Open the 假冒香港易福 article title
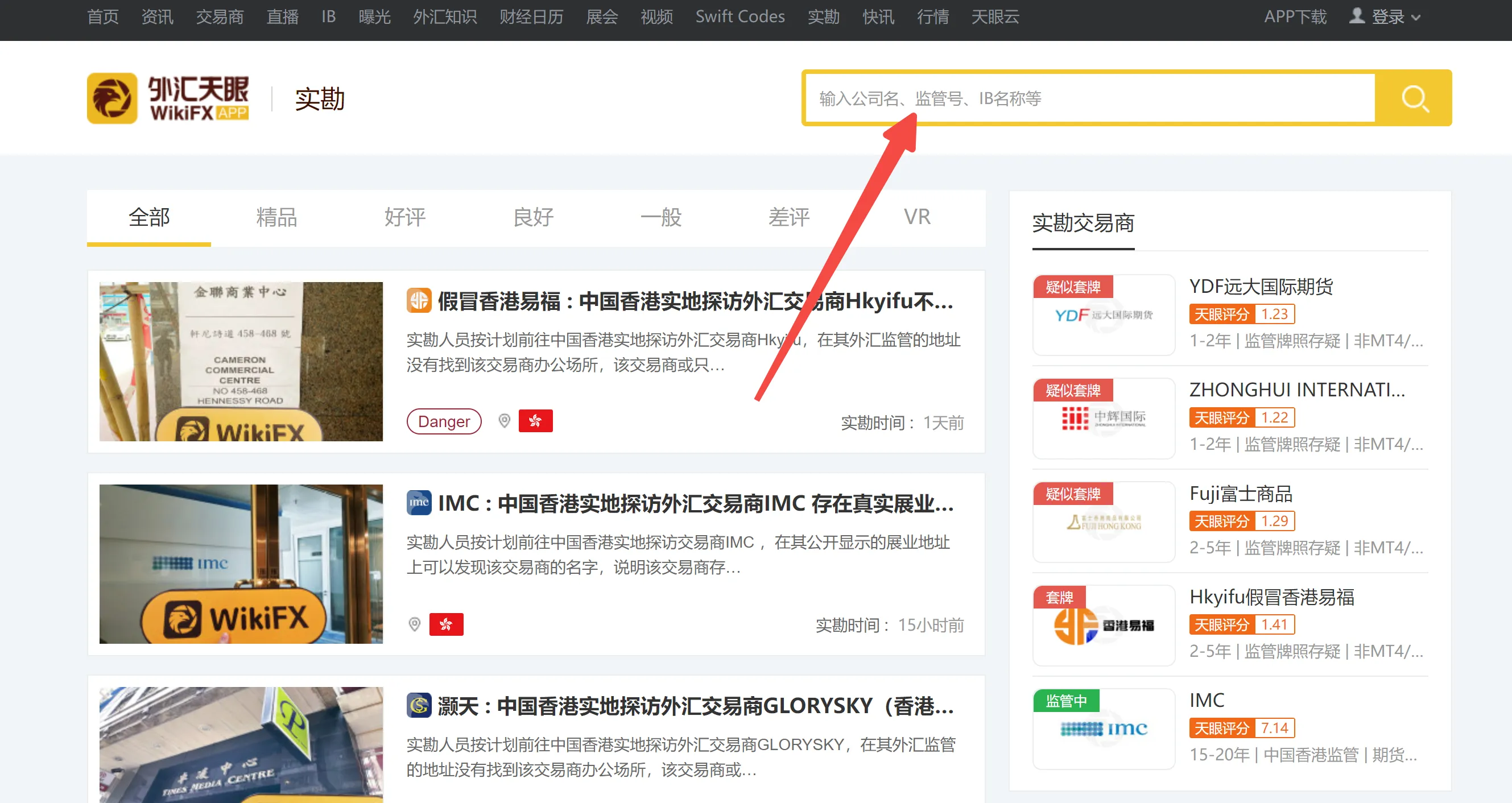Viewport: 1512px width, 803px height. tap(695, 301)
